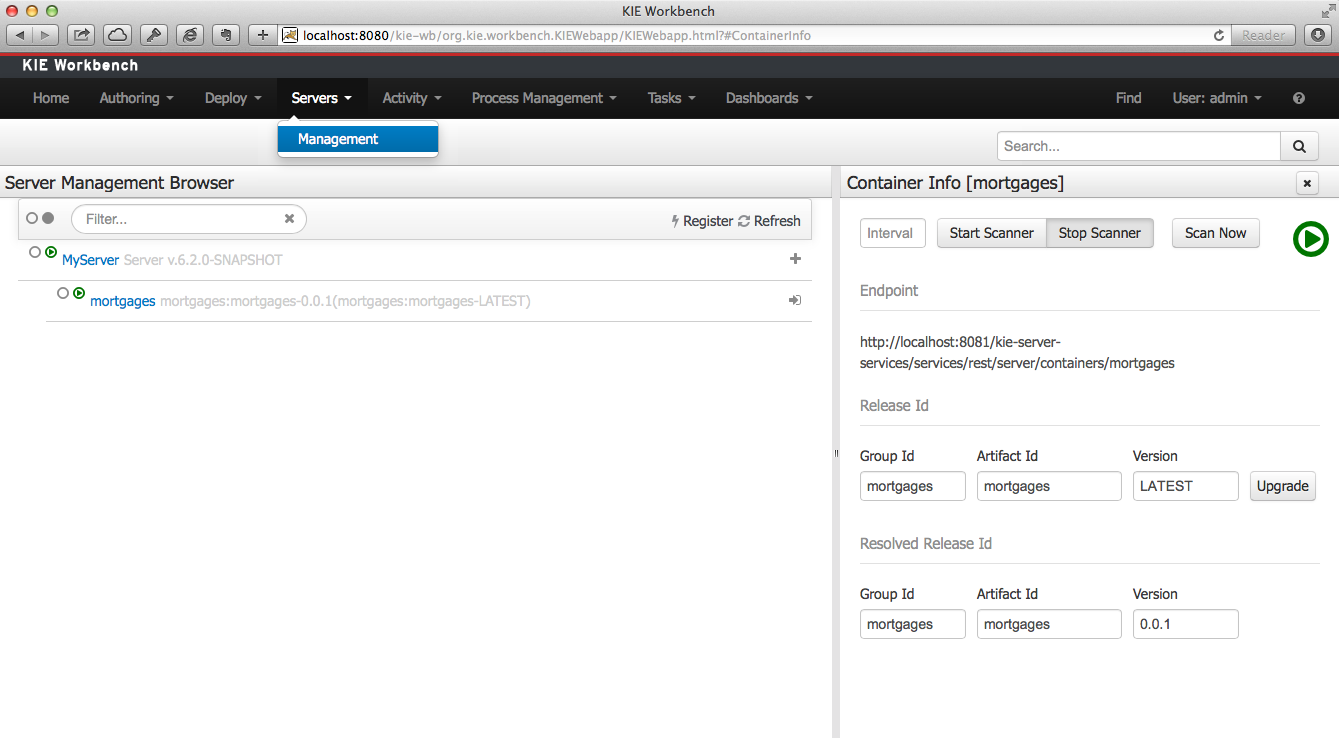Click the large green start container icon
Viewport: 1339px width, 738px height.
pos(1310,239)
